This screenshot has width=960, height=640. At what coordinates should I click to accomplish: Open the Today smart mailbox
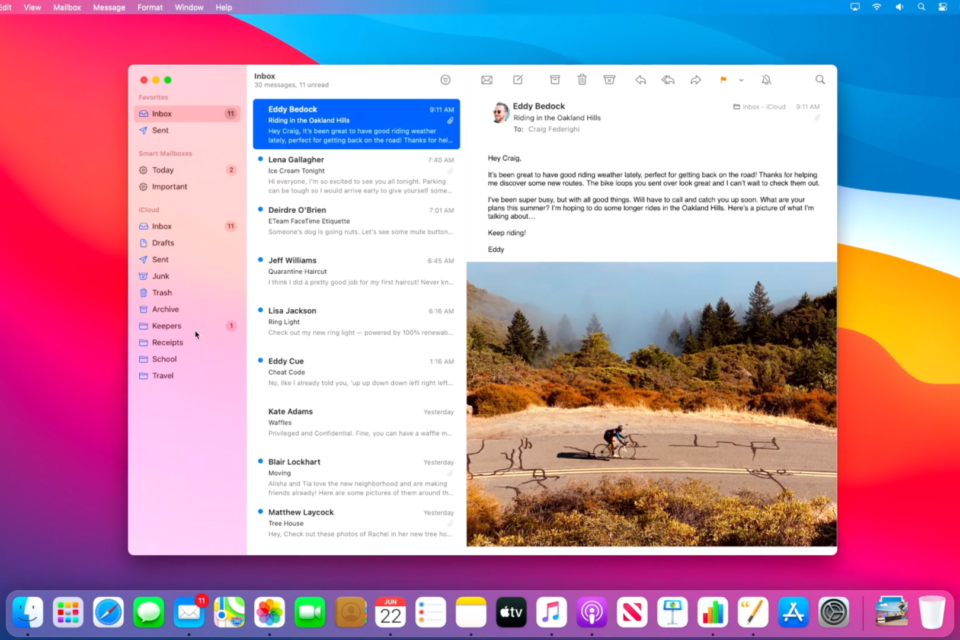(x=163, y=170)
